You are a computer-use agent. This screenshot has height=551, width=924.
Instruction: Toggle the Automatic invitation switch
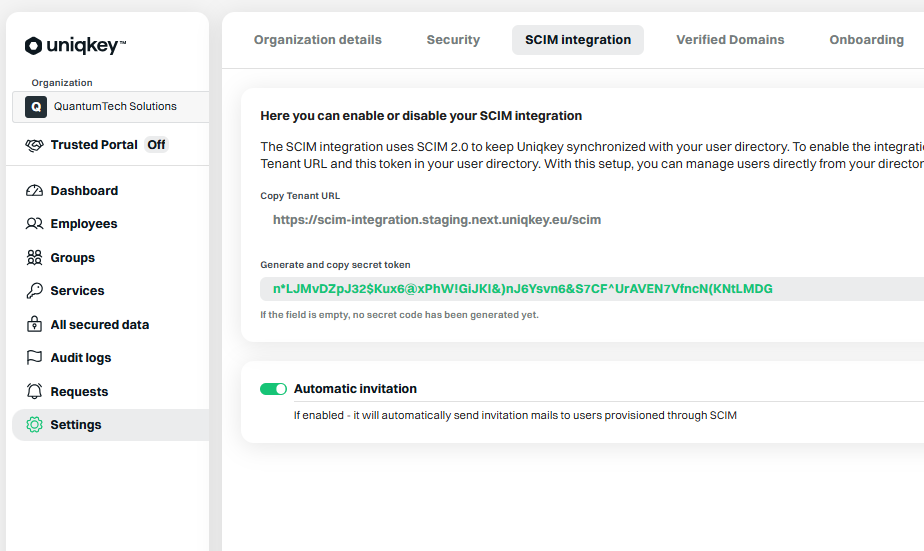pyautogui.click(x=273, y=389)
